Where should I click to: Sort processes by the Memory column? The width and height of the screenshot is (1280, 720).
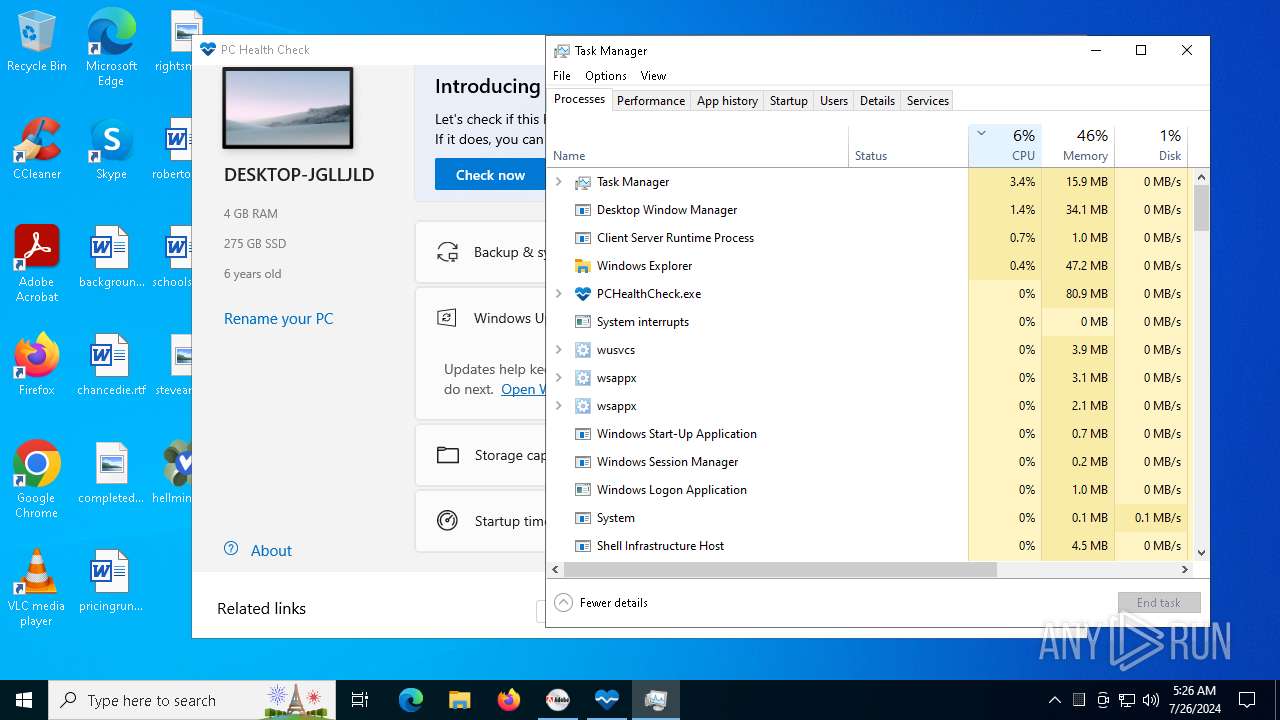(1077, 145)
